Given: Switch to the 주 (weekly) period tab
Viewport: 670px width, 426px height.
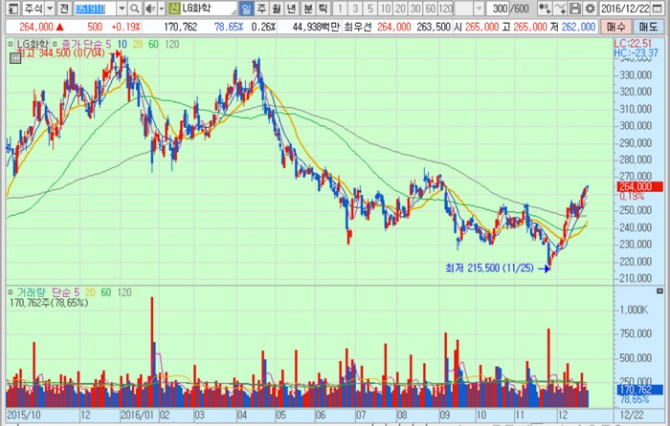Looking at the screenshot, I should [262, 8].
